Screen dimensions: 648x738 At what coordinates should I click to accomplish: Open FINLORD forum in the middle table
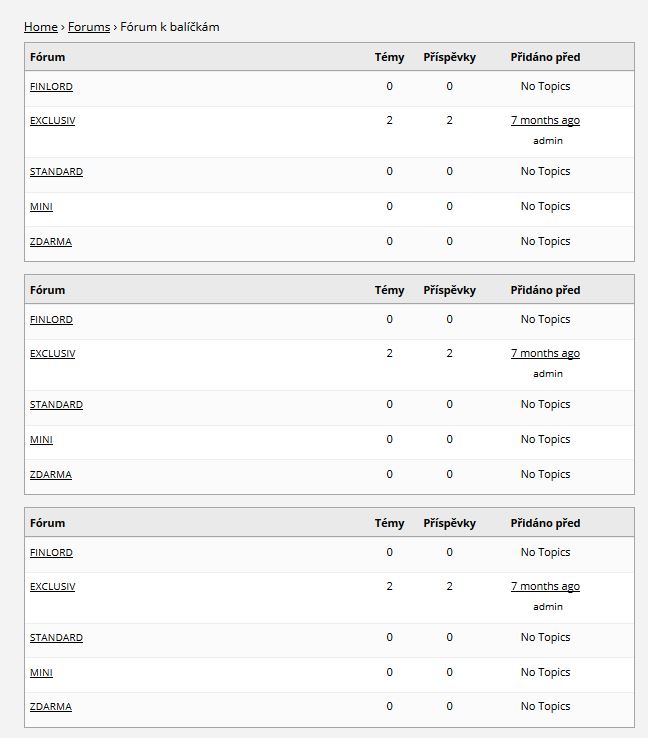51,320
